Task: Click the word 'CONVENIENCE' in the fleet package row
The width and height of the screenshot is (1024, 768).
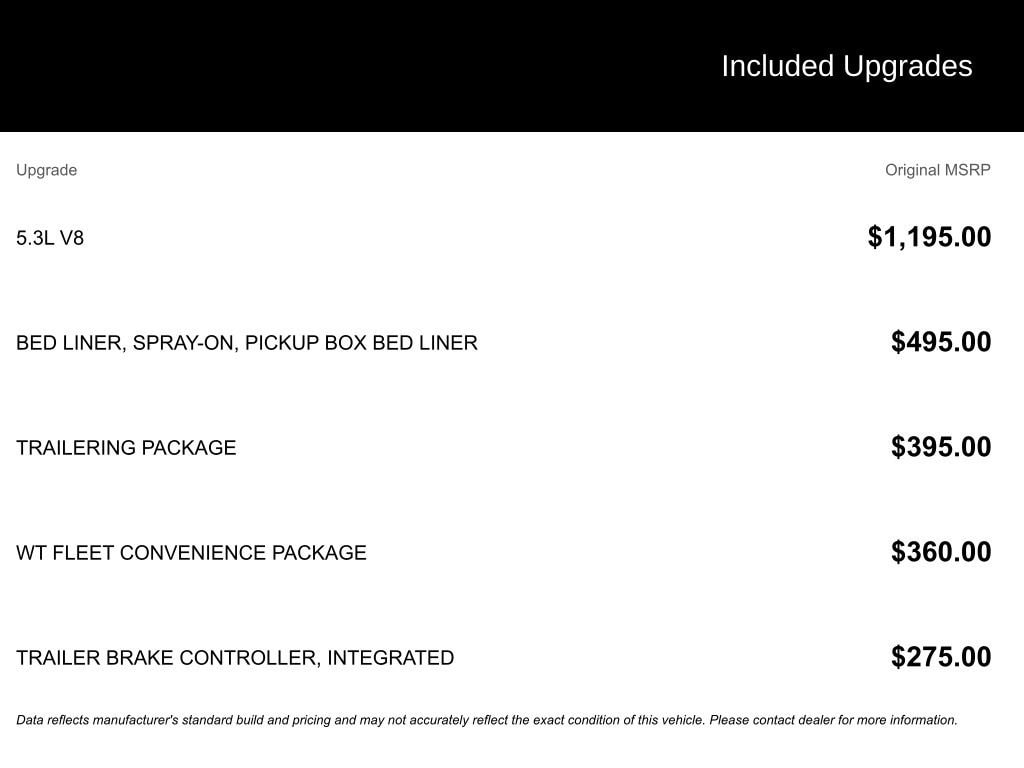Action: click(x=193, y=553)
